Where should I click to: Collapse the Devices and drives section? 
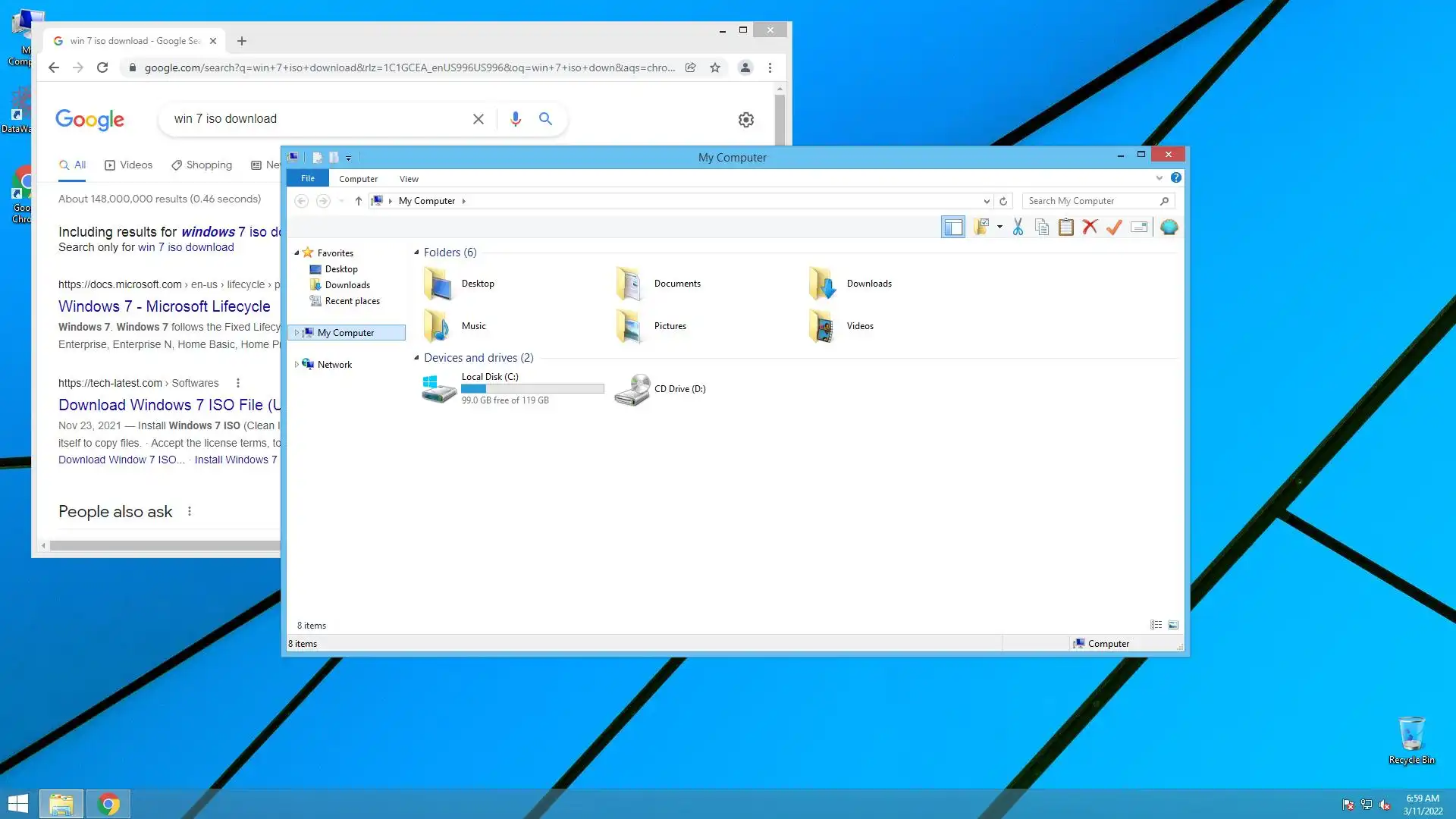(x=416, y=358)
